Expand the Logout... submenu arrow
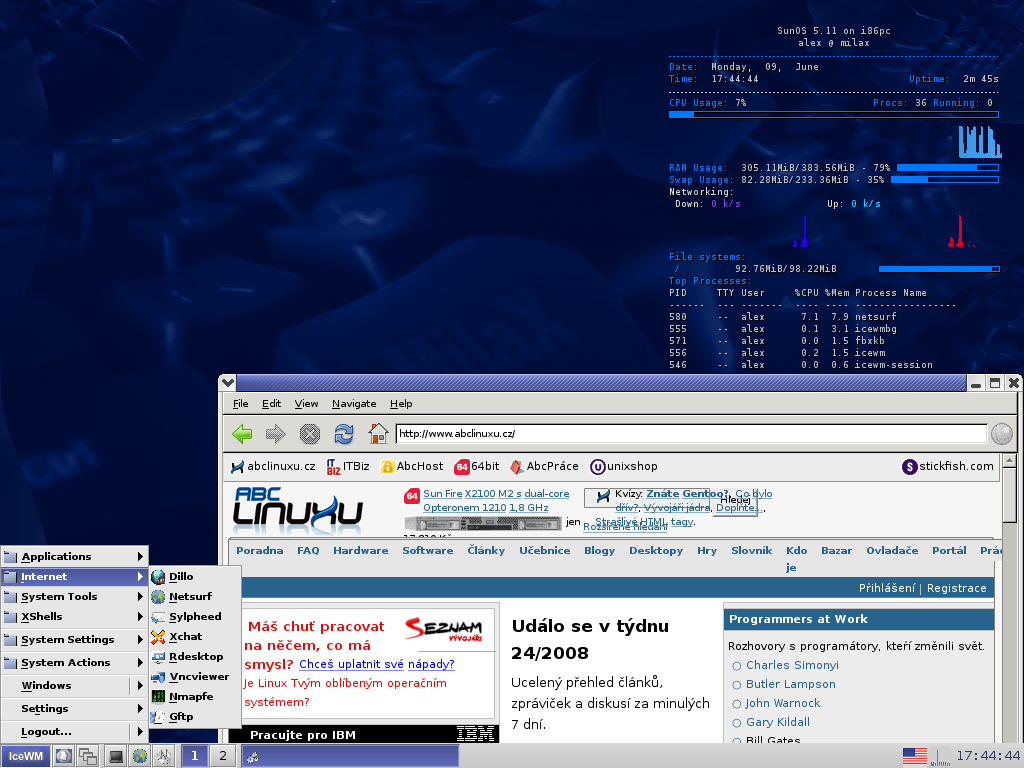Image resolution: width=1024 pixels, height=768 pixels. pyautogui.click(x=140, y=731)
